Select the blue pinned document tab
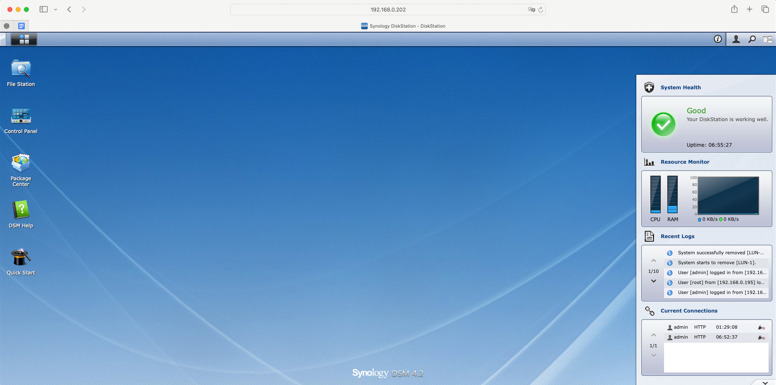The width and height of the screenshot is (776, 385). click(21, 26)
